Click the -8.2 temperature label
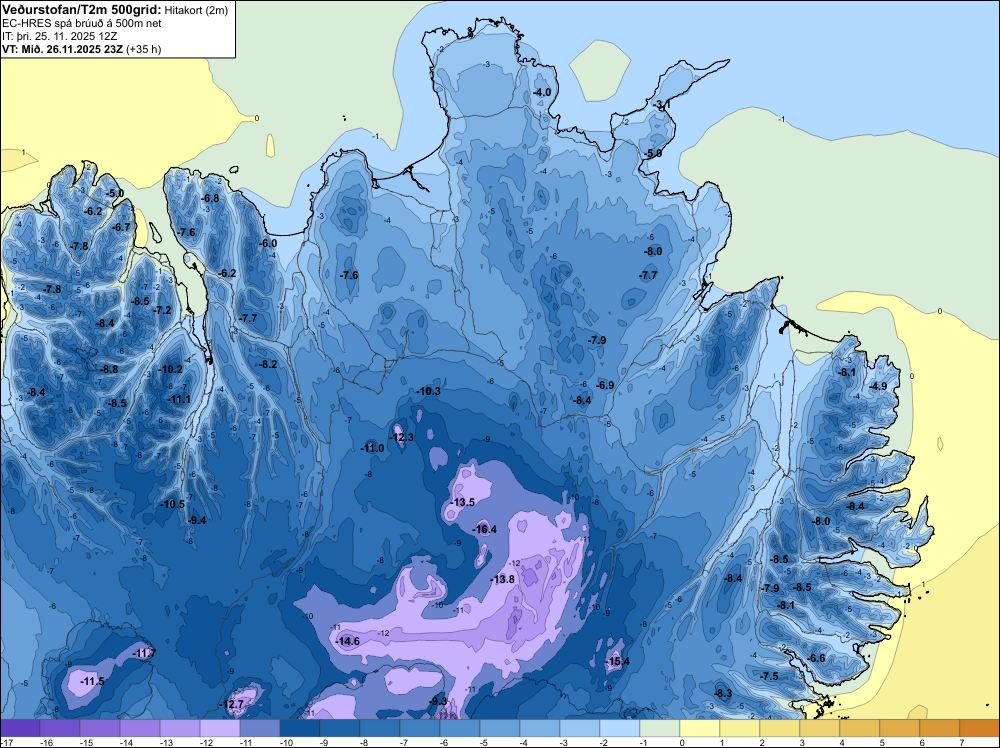The image size is (1000, 748). pyautogui.click(x=268, y=364)
